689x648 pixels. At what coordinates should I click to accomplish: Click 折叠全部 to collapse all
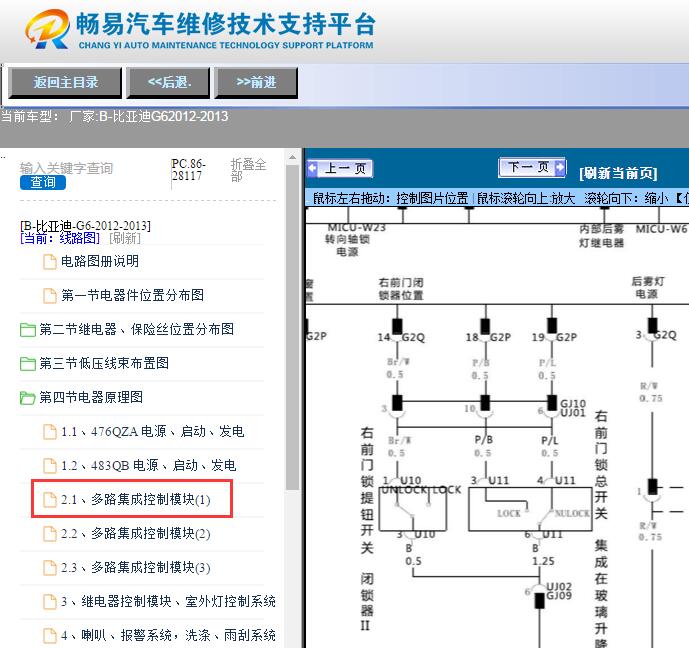pyautogui.click(x=248, y=170)
